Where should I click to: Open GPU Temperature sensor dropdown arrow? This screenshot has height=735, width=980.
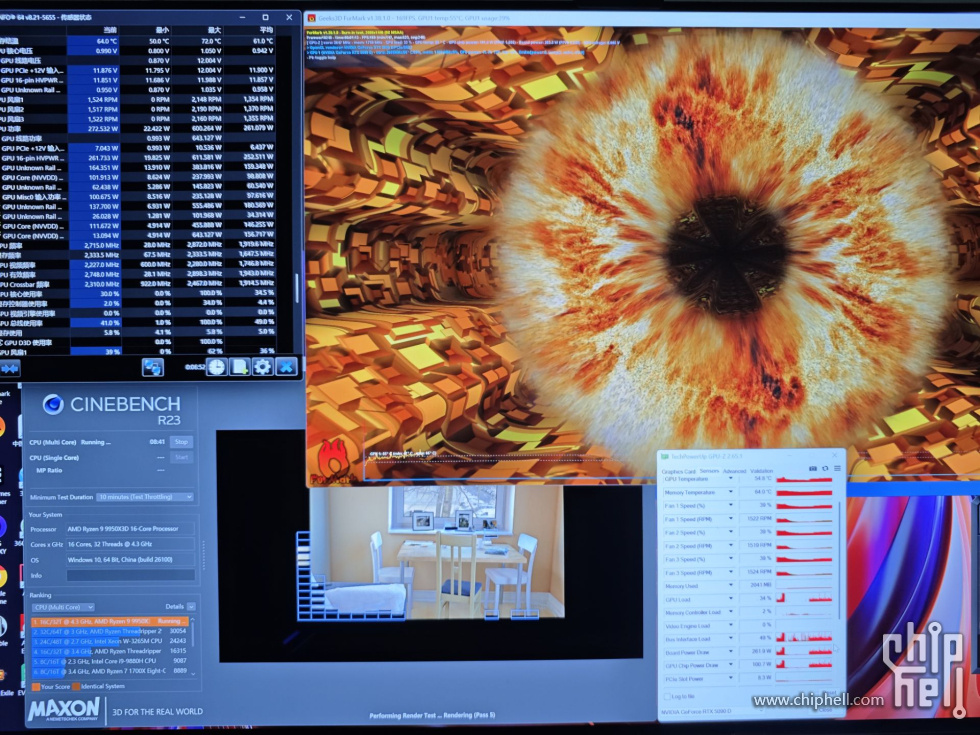click(x=731, y=479)
